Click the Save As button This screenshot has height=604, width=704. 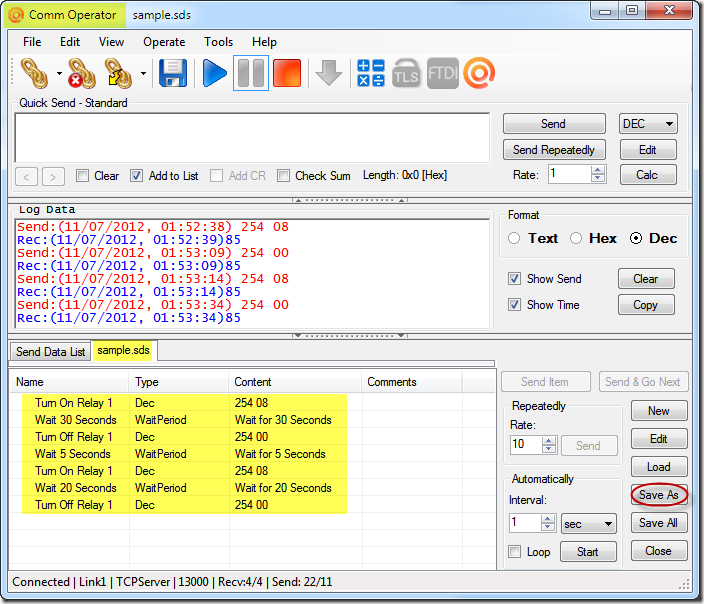[659, 495]
